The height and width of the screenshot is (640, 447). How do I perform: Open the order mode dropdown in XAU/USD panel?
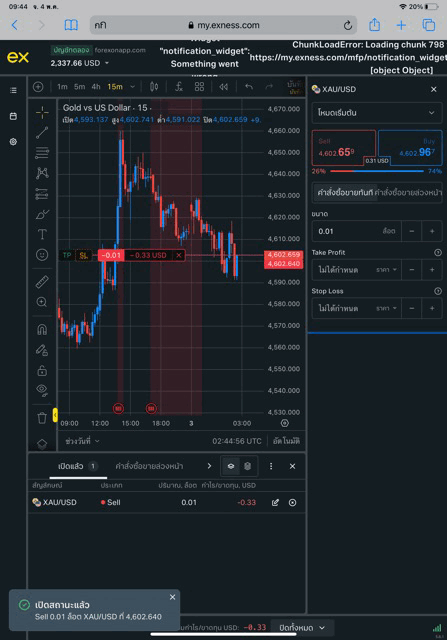(x=376, y=113)
